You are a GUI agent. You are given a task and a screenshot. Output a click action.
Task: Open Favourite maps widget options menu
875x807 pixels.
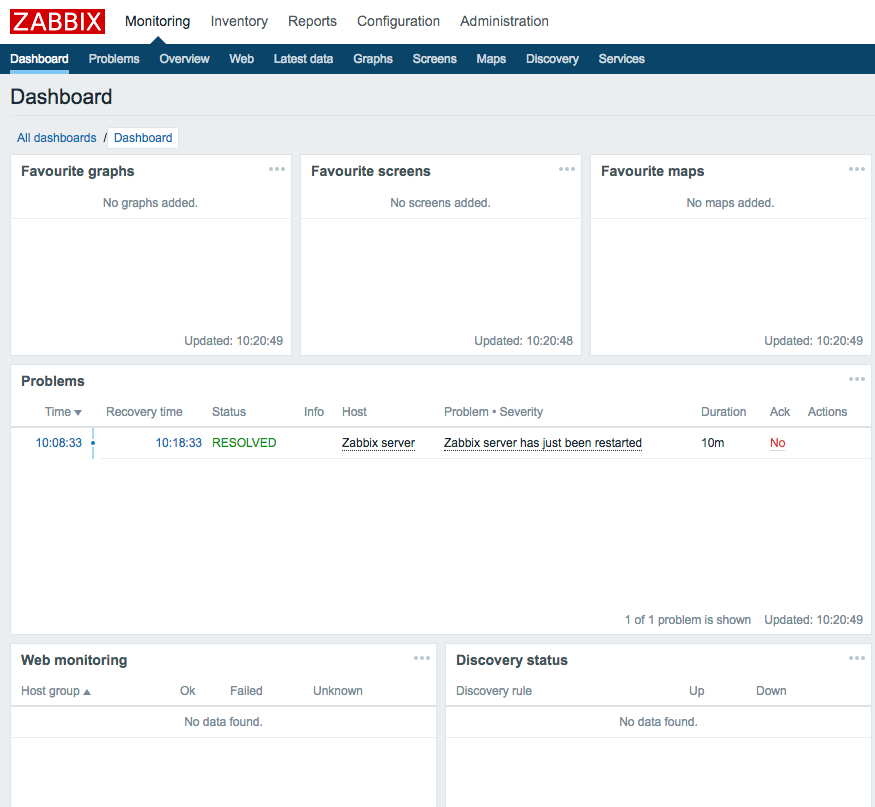pos(857,169)
